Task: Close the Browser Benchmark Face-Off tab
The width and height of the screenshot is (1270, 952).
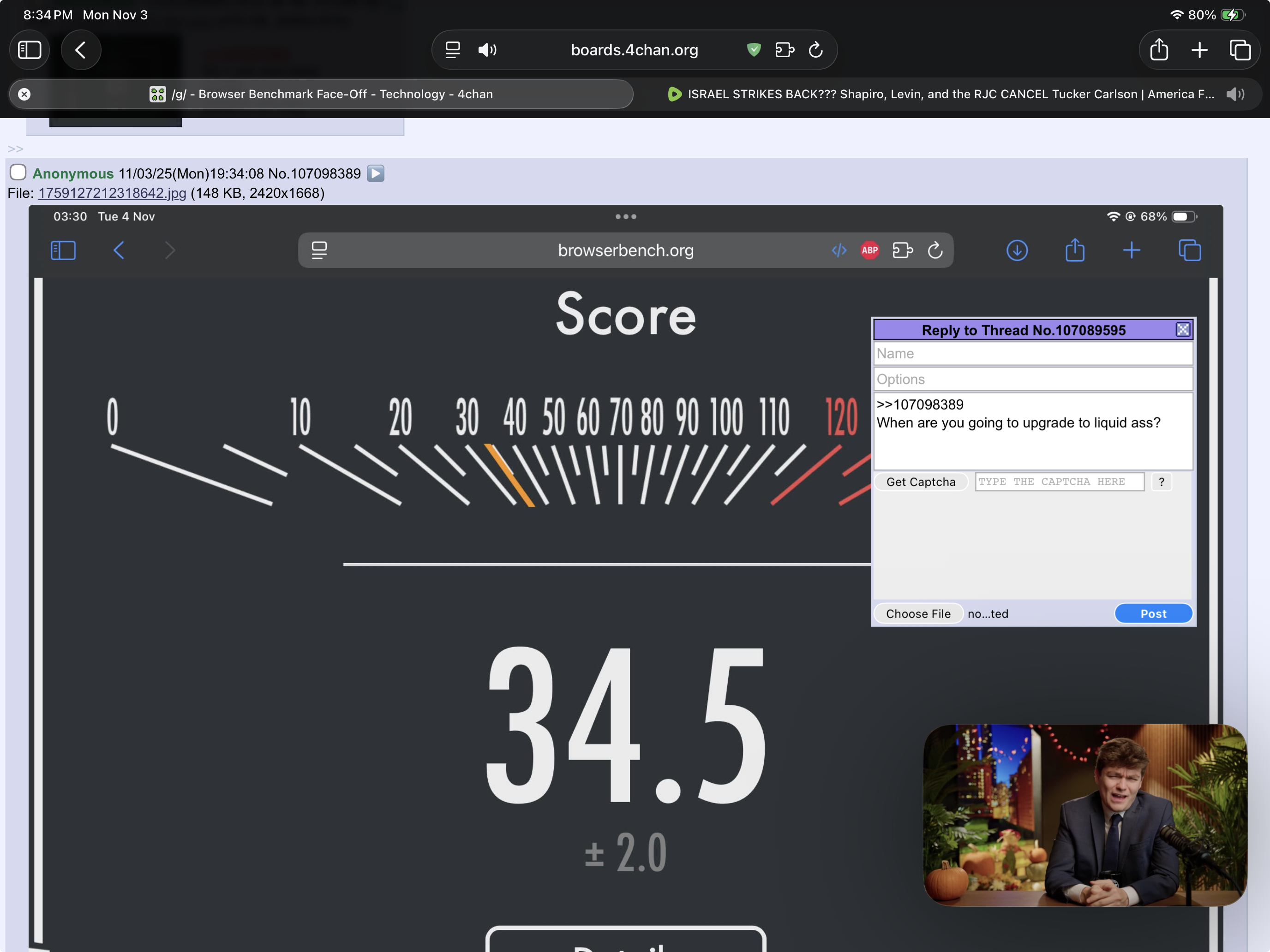Action: click(24, 94)
